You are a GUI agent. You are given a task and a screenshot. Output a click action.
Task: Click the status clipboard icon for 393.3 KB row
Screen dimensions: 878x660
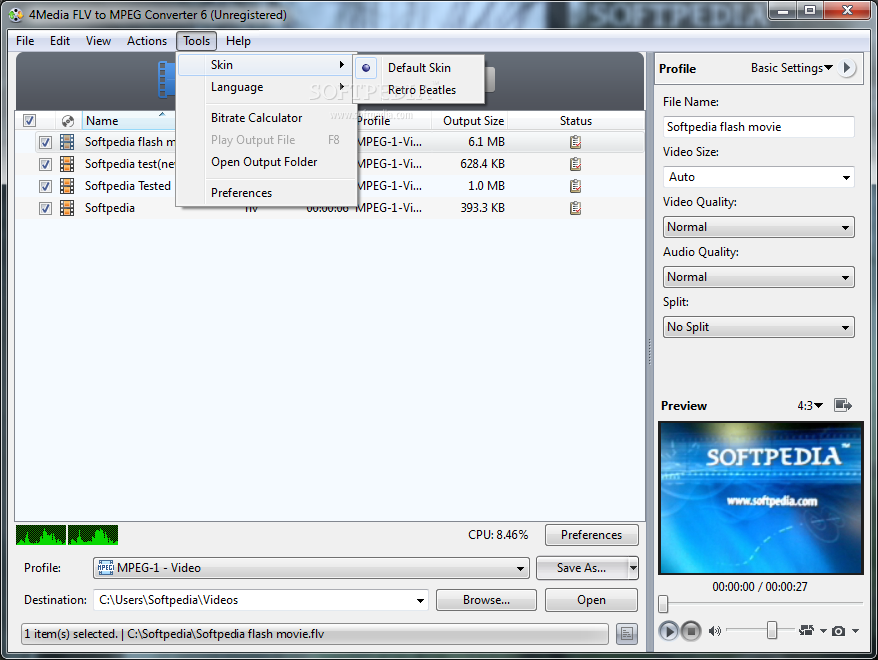click(x=575, y=208)
